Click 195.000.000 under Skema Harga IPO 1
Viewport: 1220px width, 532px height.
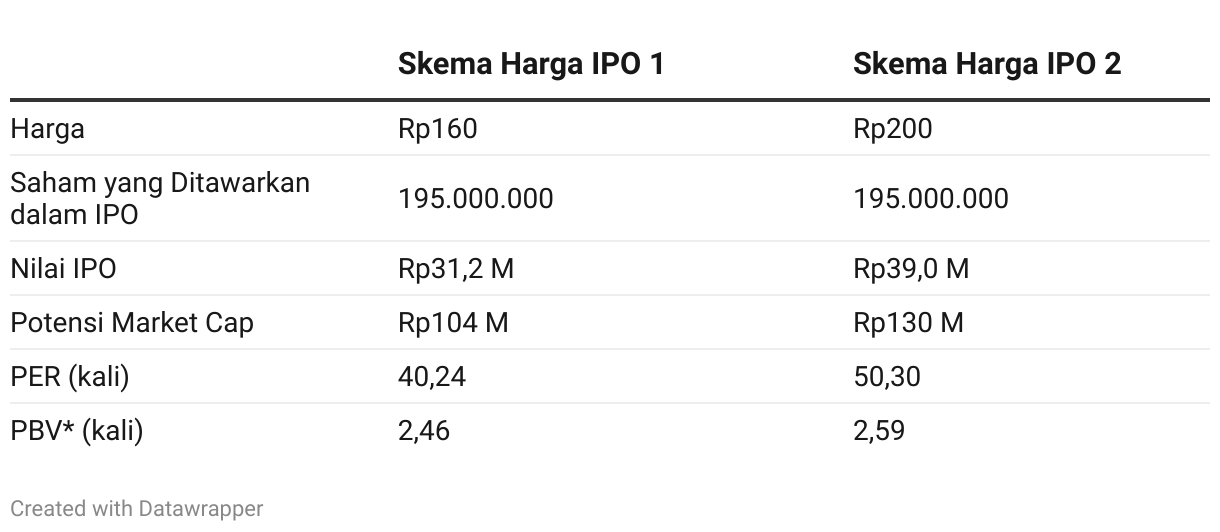click(475, 199)
